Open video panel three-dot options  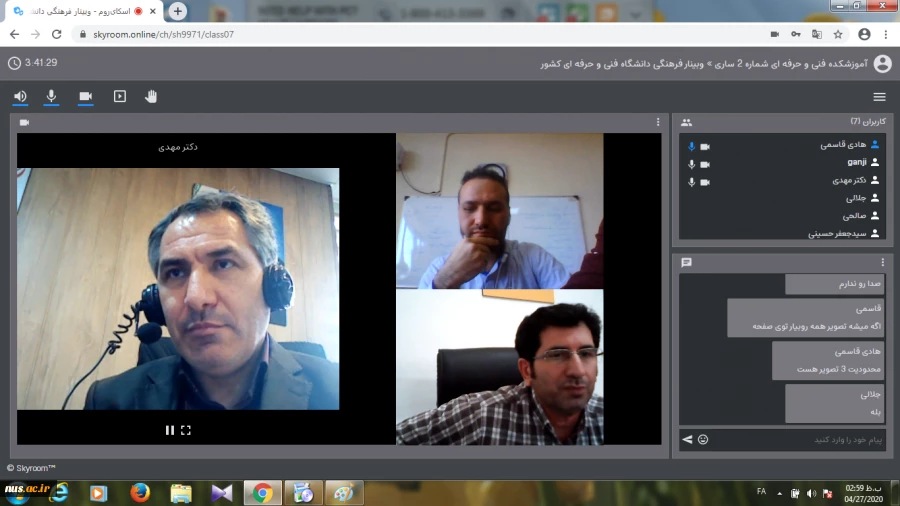point(658,122)
